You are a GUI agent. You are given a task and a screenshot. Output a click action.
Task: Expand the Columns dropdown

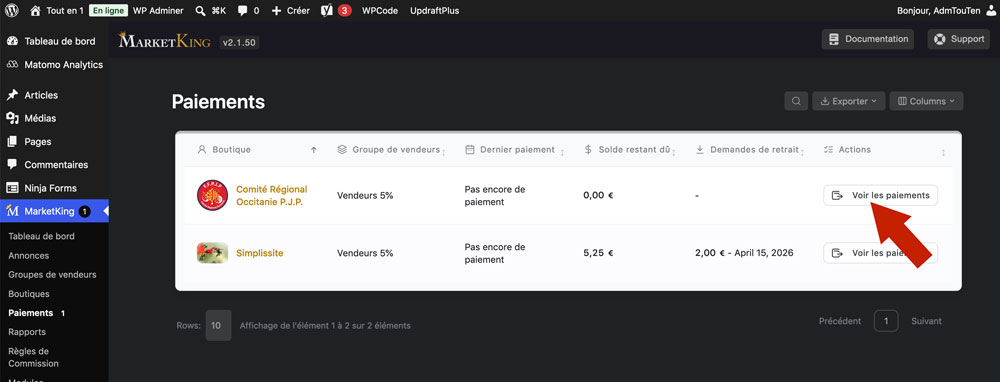pyautogui.click(x=926, y=101)
